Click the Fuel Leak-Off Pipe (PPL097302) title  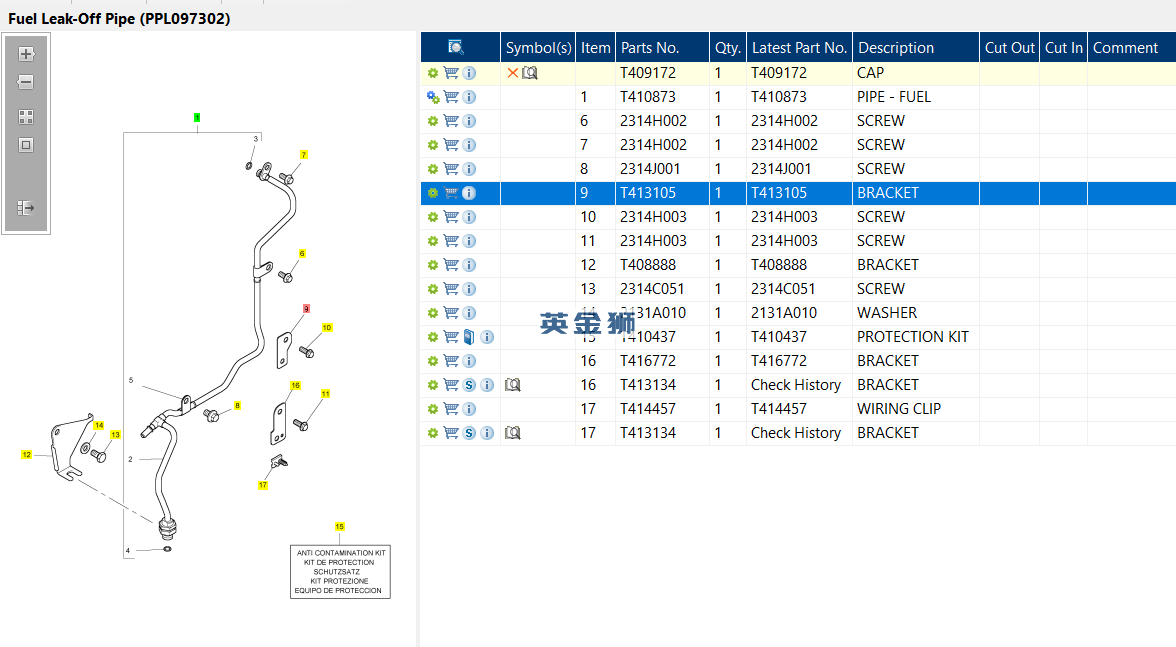pos(119,19)
